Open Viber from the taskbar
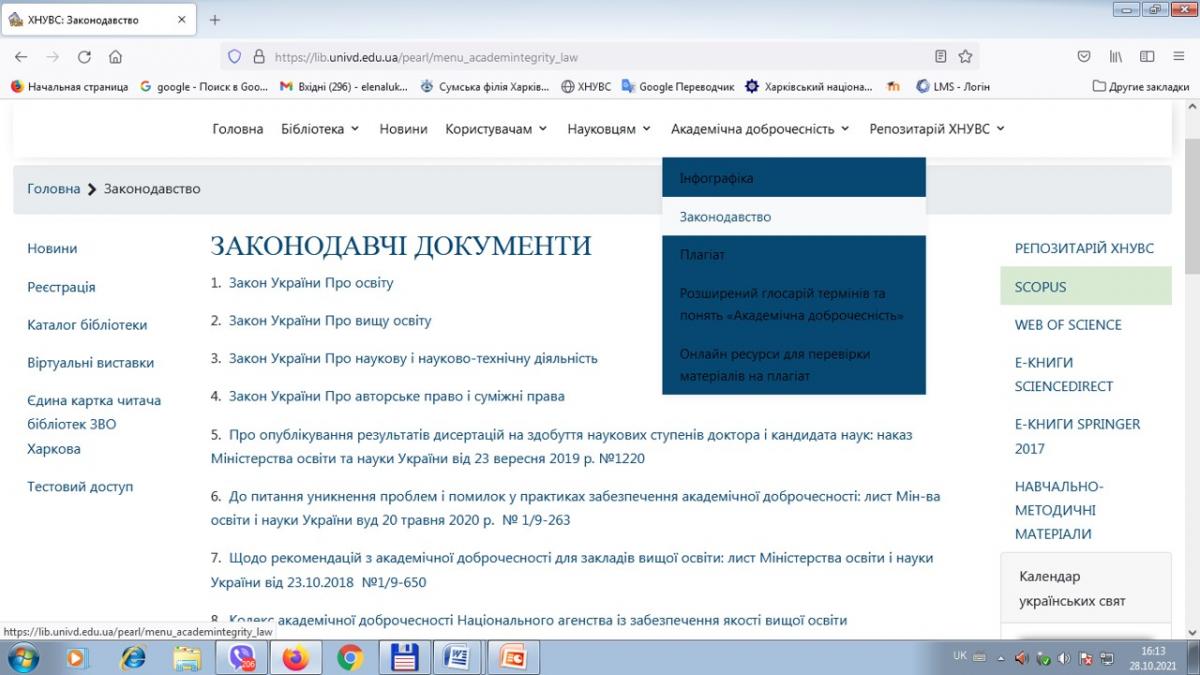 tap(241, 657)
